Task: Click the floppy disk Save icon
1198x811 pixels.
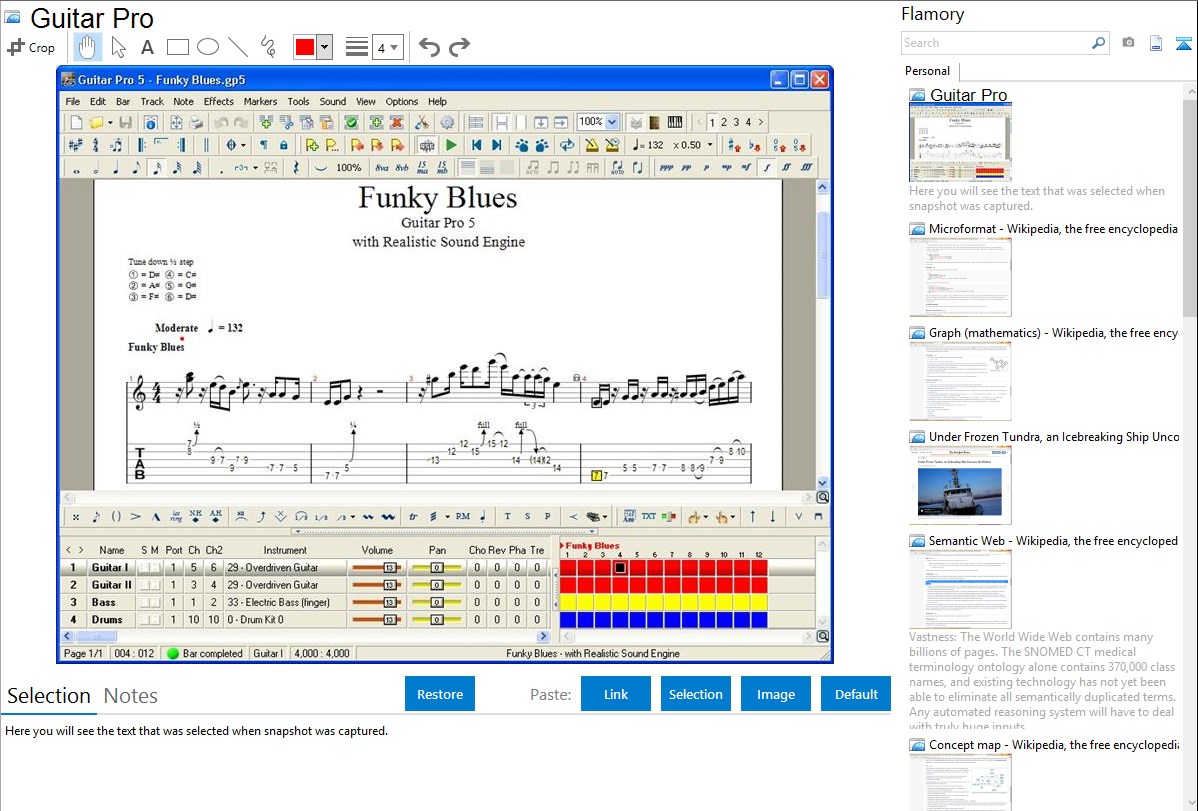Action: [x=126, y=122]
